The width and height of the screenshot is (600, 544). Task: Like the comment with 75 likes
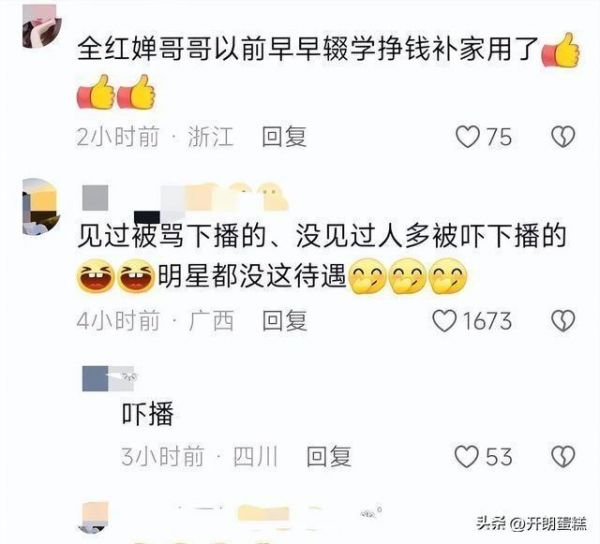click(467, 137)
